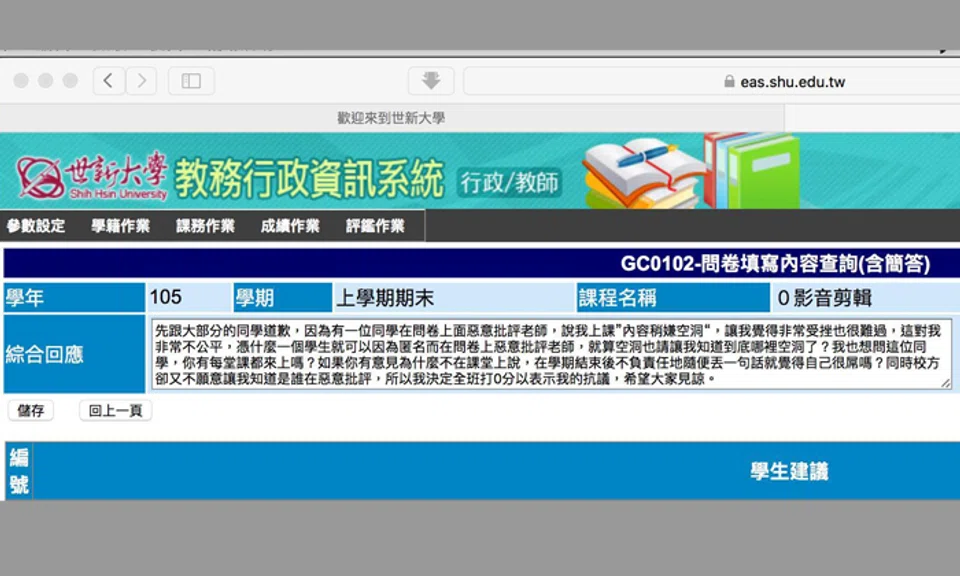Open the 學籍作業 menu
This screenshot has width=960, height=576.
click(x=120, y=226)
